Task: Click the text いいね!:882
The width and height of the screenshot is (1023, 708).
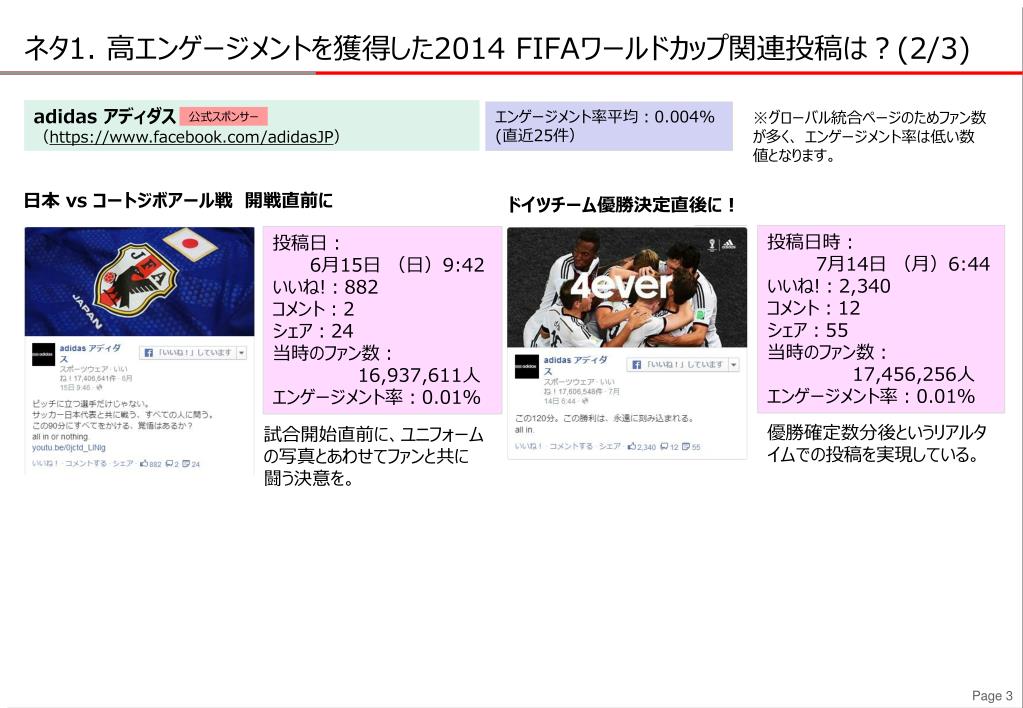Action: tap(325, 287)
